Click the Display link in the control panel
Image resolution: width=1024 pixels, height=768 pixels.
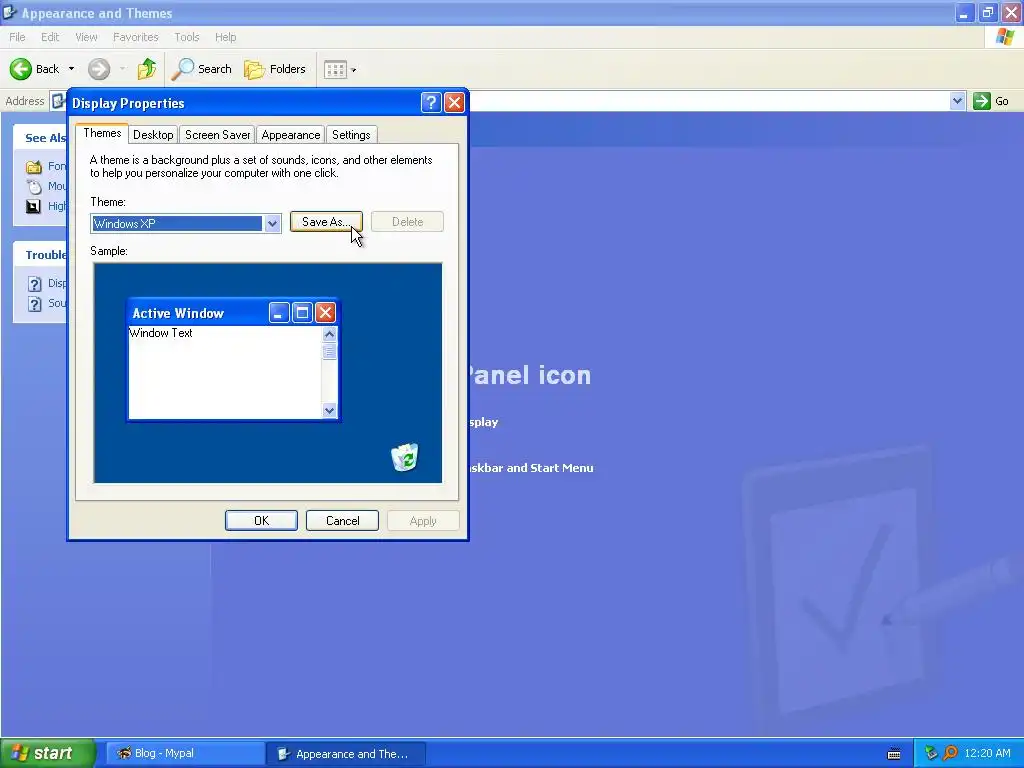point(483,422)
